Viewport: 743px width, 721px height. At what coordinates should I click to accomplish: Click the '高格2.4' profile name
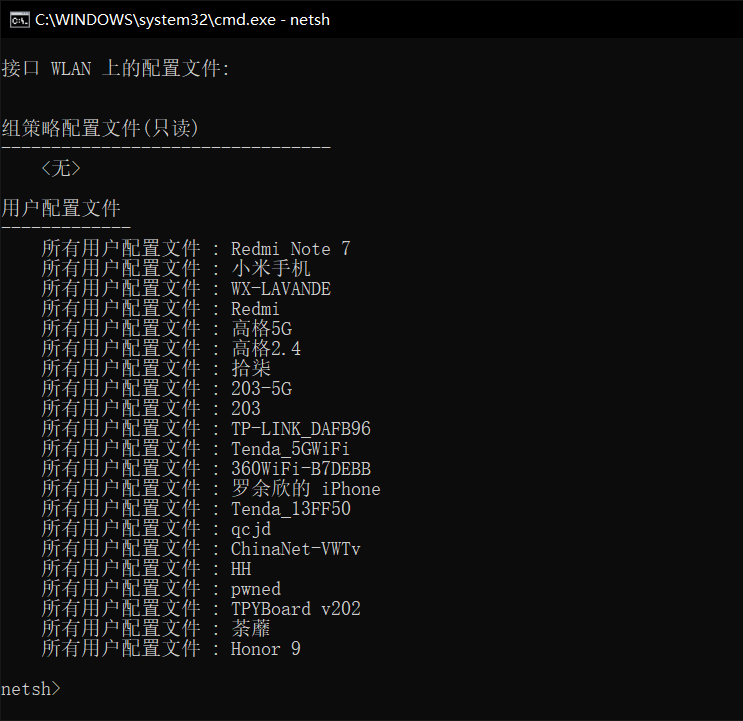point(266,349)
